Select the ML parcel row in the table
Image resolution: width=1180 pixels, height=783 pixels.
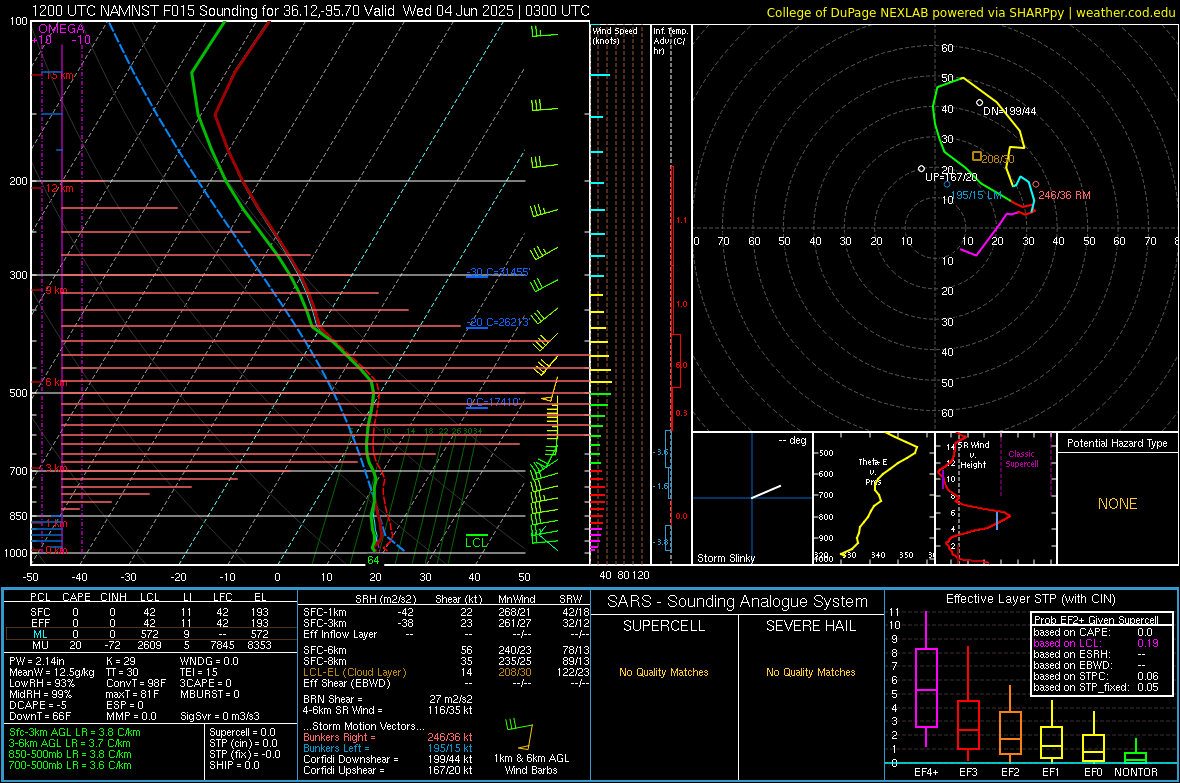[150, 634]
